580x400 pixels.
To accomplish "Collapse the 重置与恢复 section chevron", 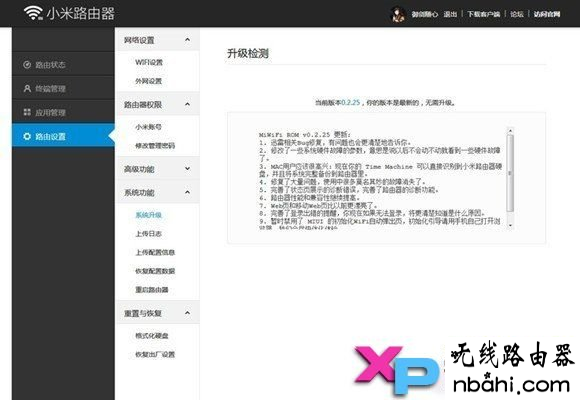I will (188, 313).
